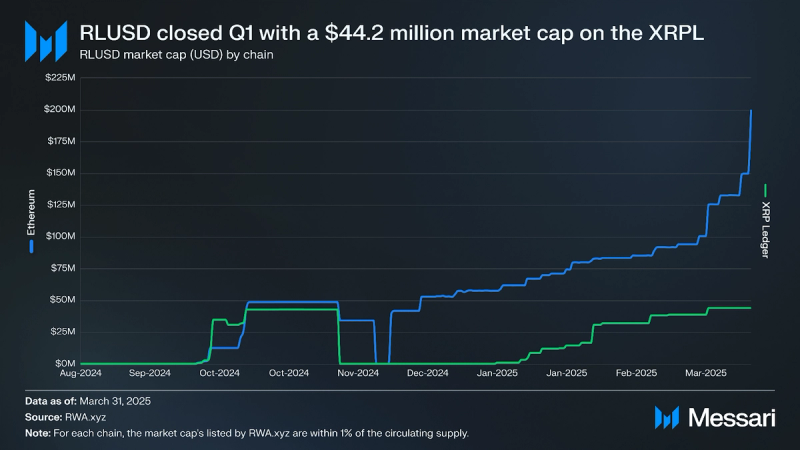
Task: Click the $100M y-axis label
Action: click(x=60, y=236)
